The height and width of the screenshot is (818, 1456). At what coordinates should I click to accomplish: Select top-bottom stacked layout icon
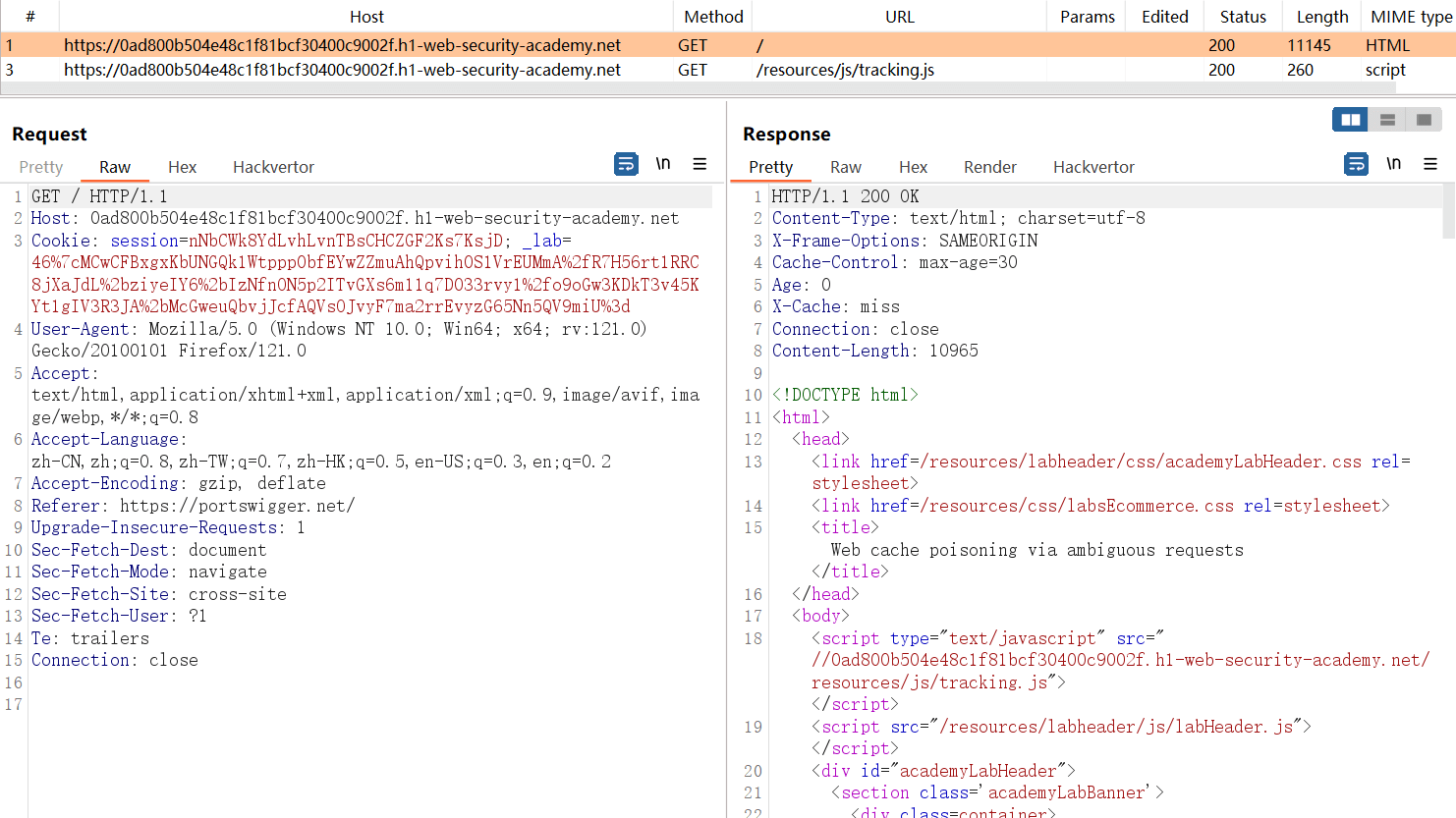coord(1387,120)
